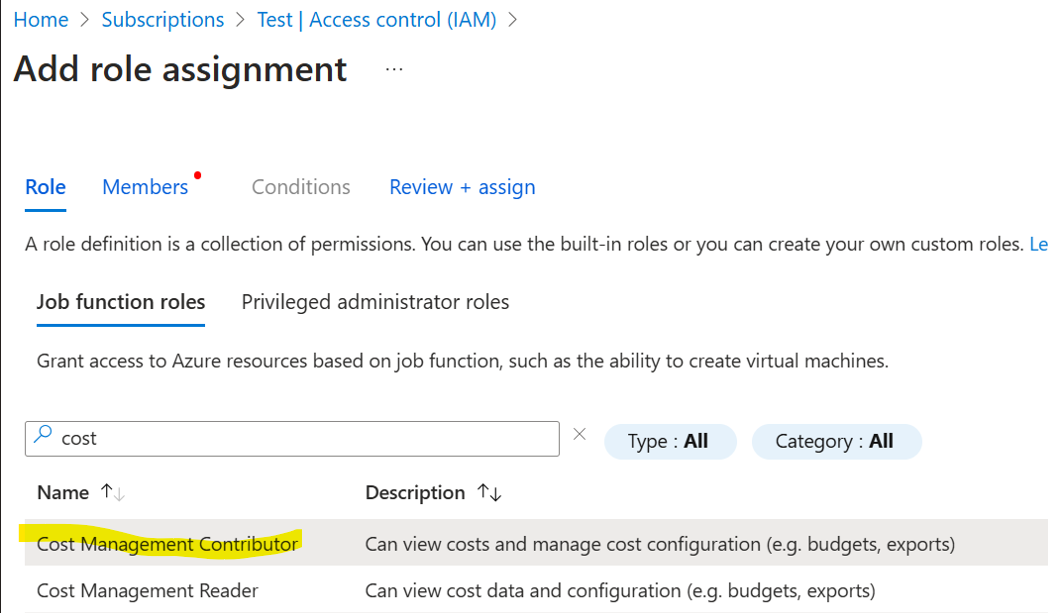
Task: Open the Category : All filter
Action: pos(837,441)
